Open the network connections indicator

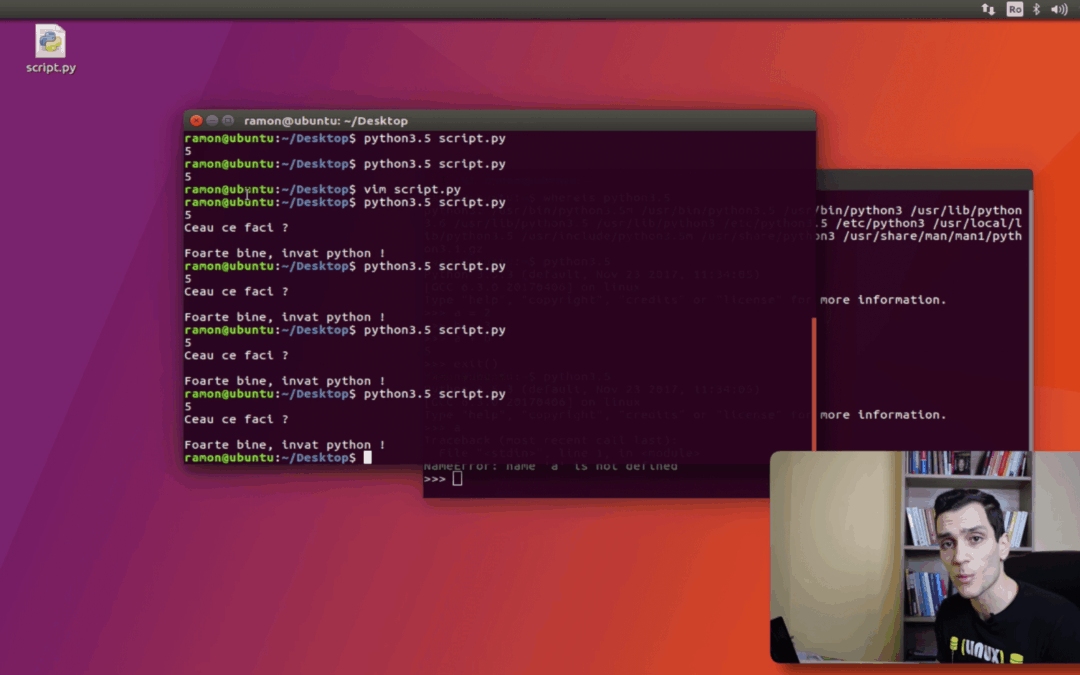pyautogui.click(x=989, y=9)
